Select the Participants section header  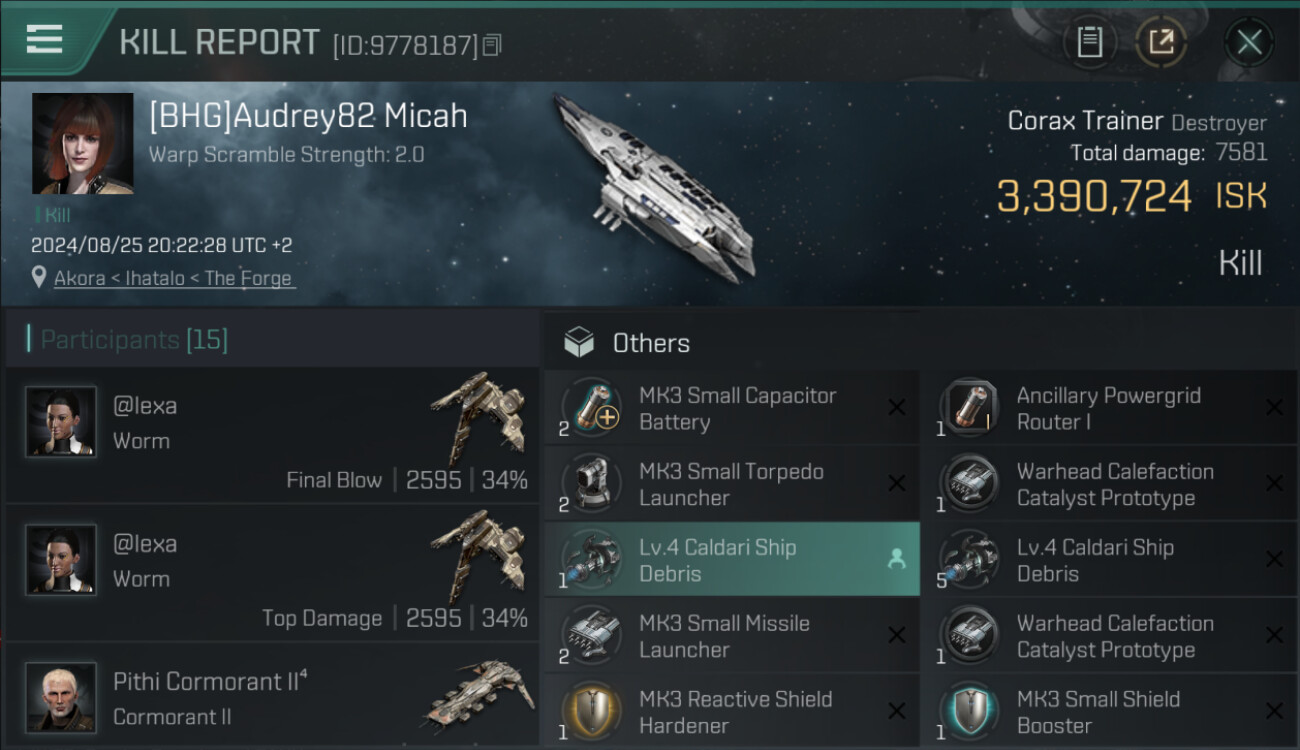coord(134,340)
